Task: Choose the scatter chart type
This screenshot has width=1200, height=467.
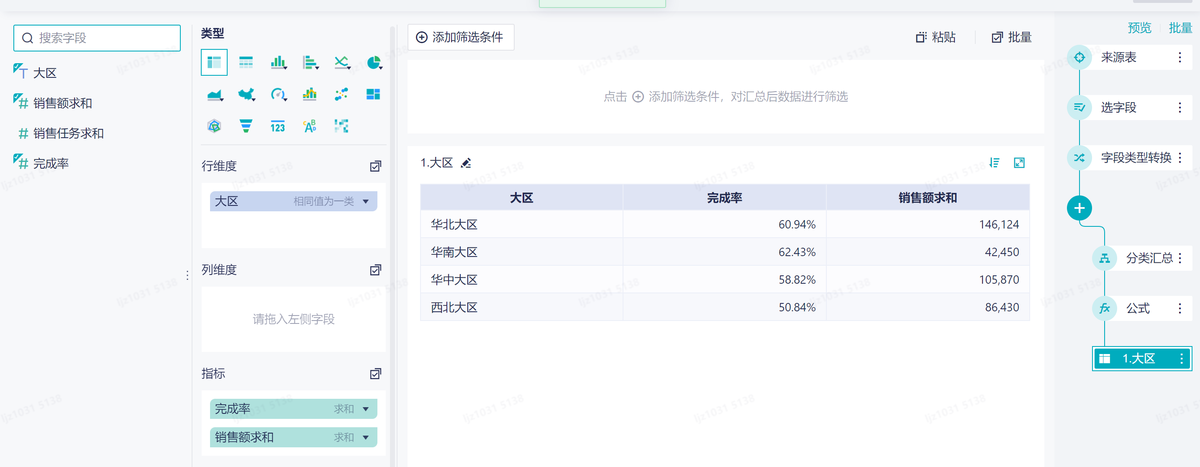Action: (342, 95)
